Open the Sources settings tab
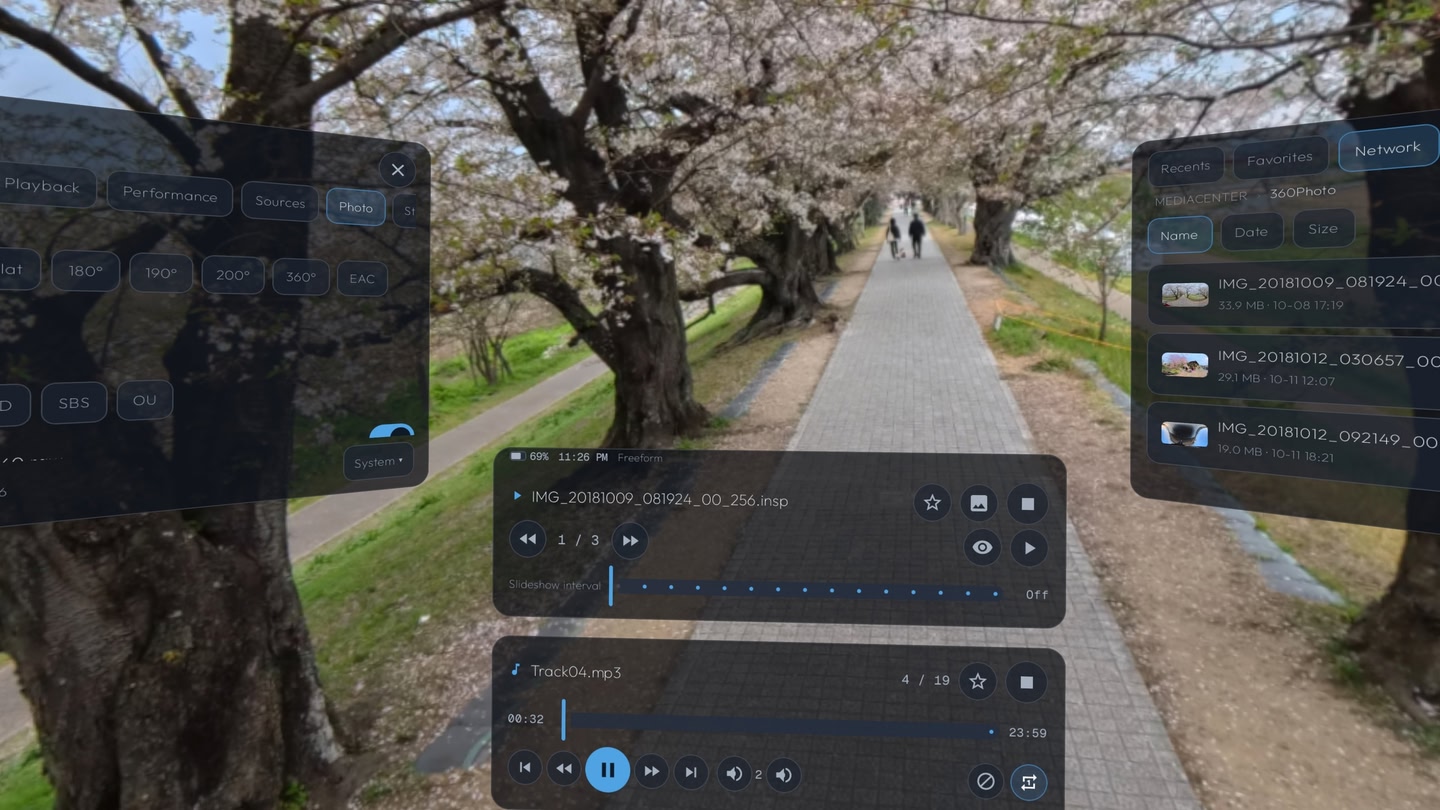 click(x=280, y=202)
